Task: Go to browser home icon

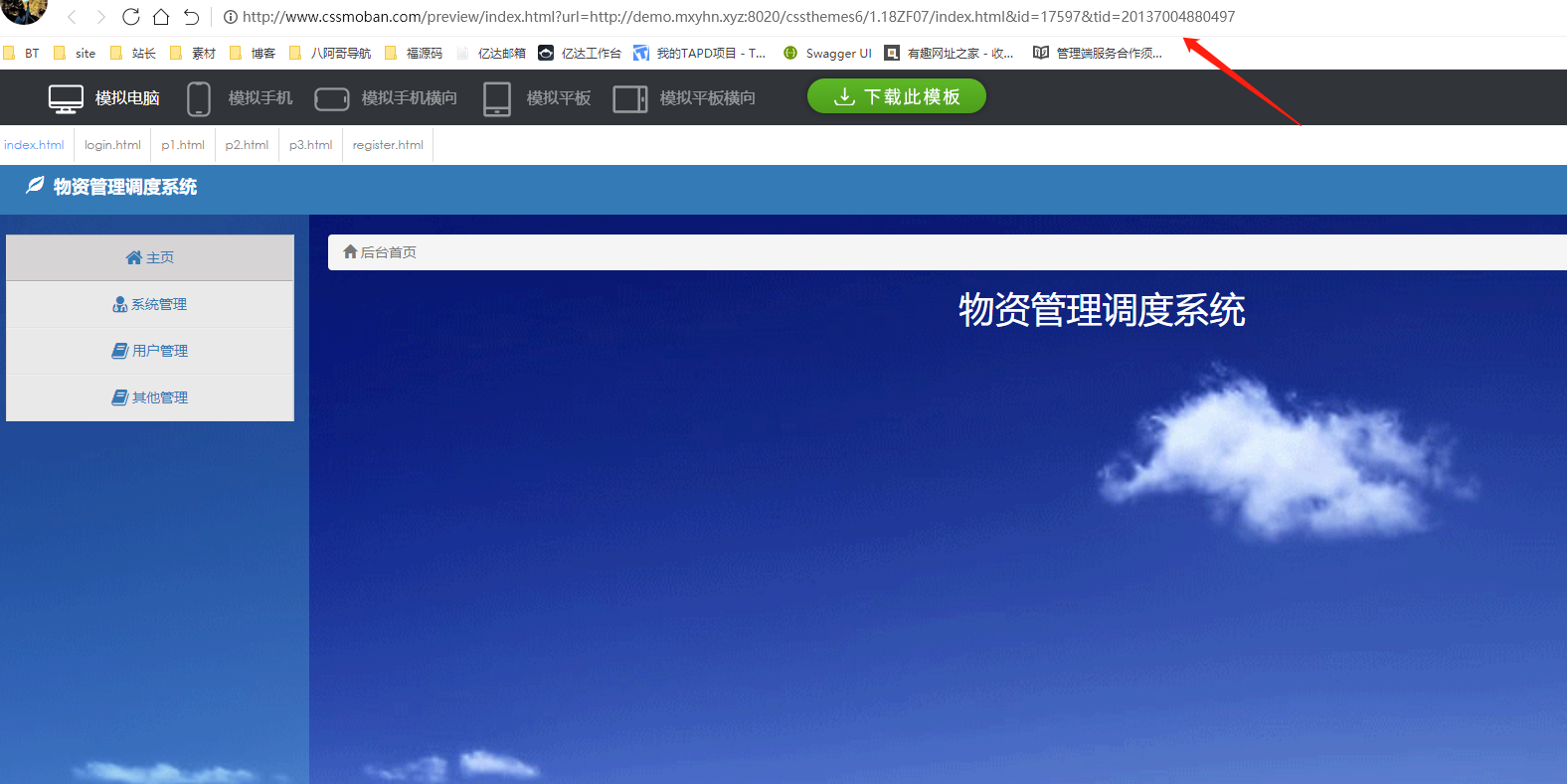Action: tap(161, 17)
